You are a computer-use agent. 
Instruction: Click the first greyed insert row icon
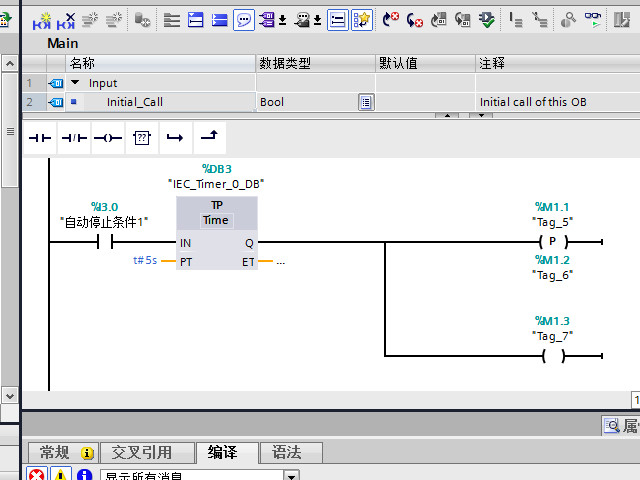90,20
